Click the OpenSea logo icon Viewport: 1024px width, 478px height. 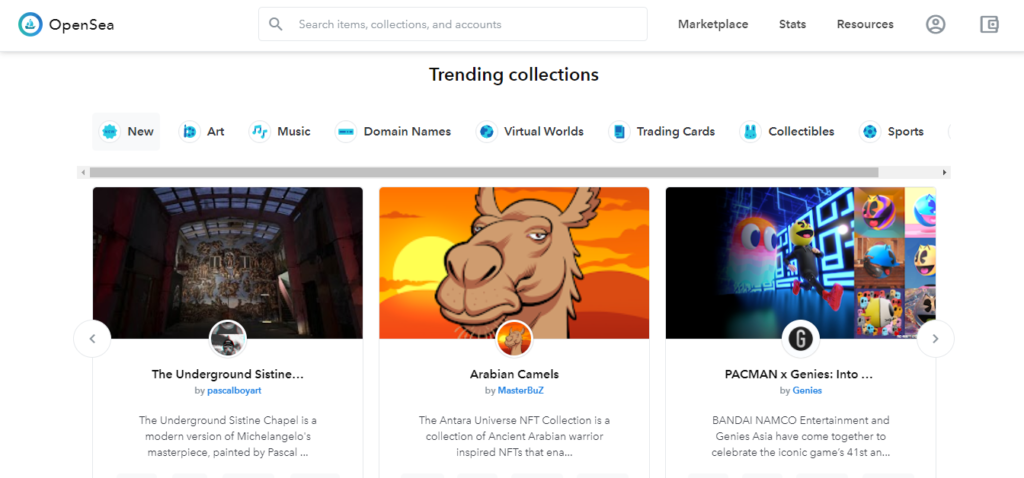tap(30, 24)
